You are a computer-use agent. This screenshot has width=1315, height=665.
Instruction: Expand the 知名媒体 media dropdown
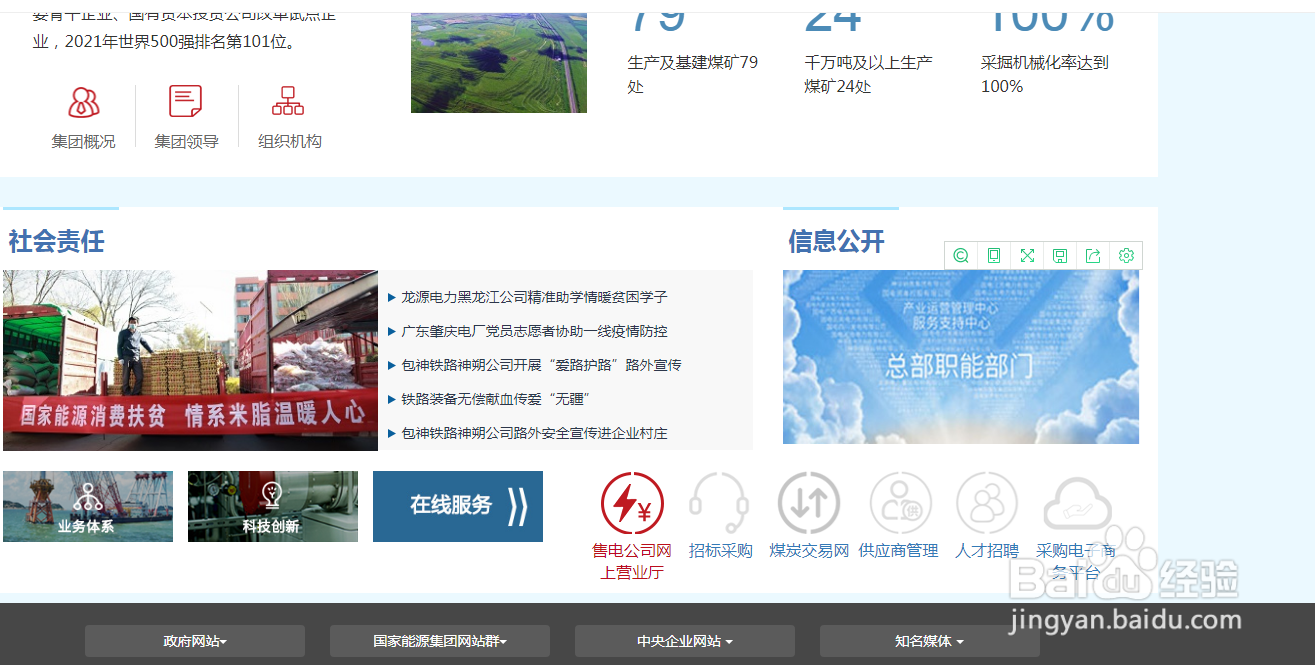(928, 641)
